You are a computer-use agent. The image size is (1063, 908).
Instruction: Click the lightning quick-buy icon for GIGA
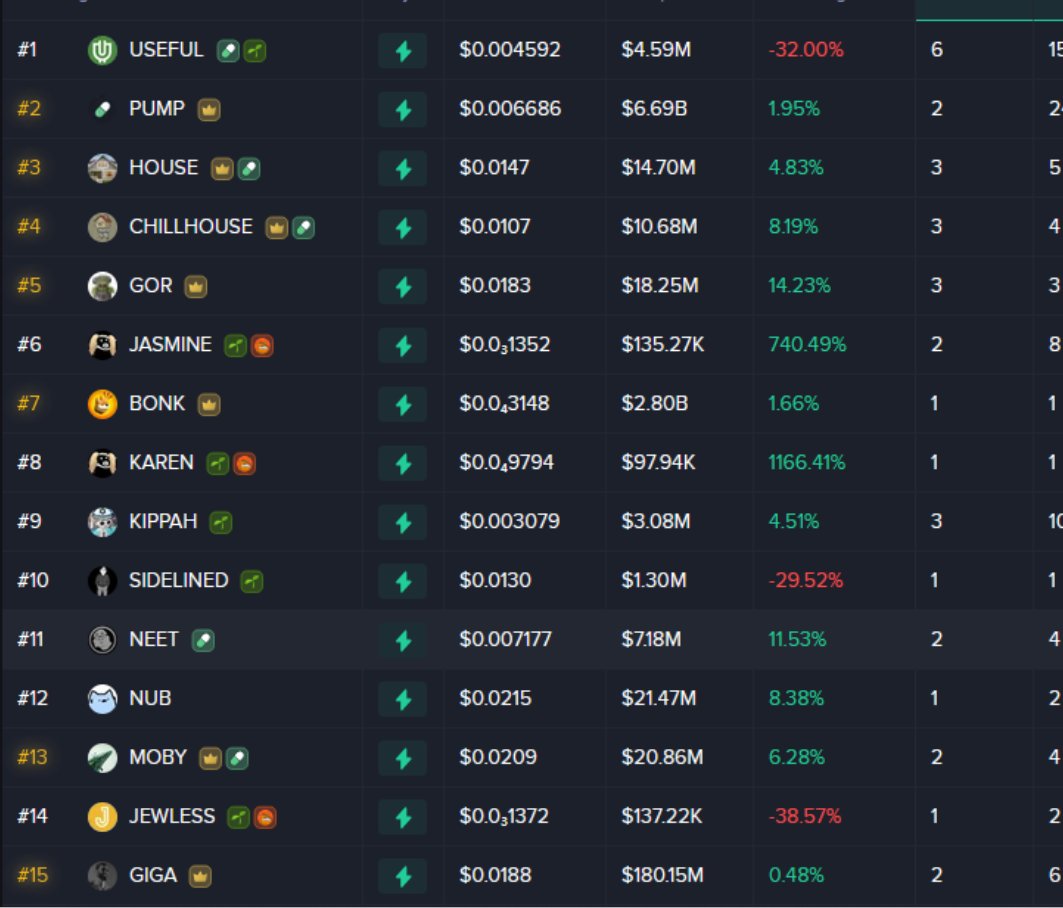pyautogui.click(x=403, y=877)
